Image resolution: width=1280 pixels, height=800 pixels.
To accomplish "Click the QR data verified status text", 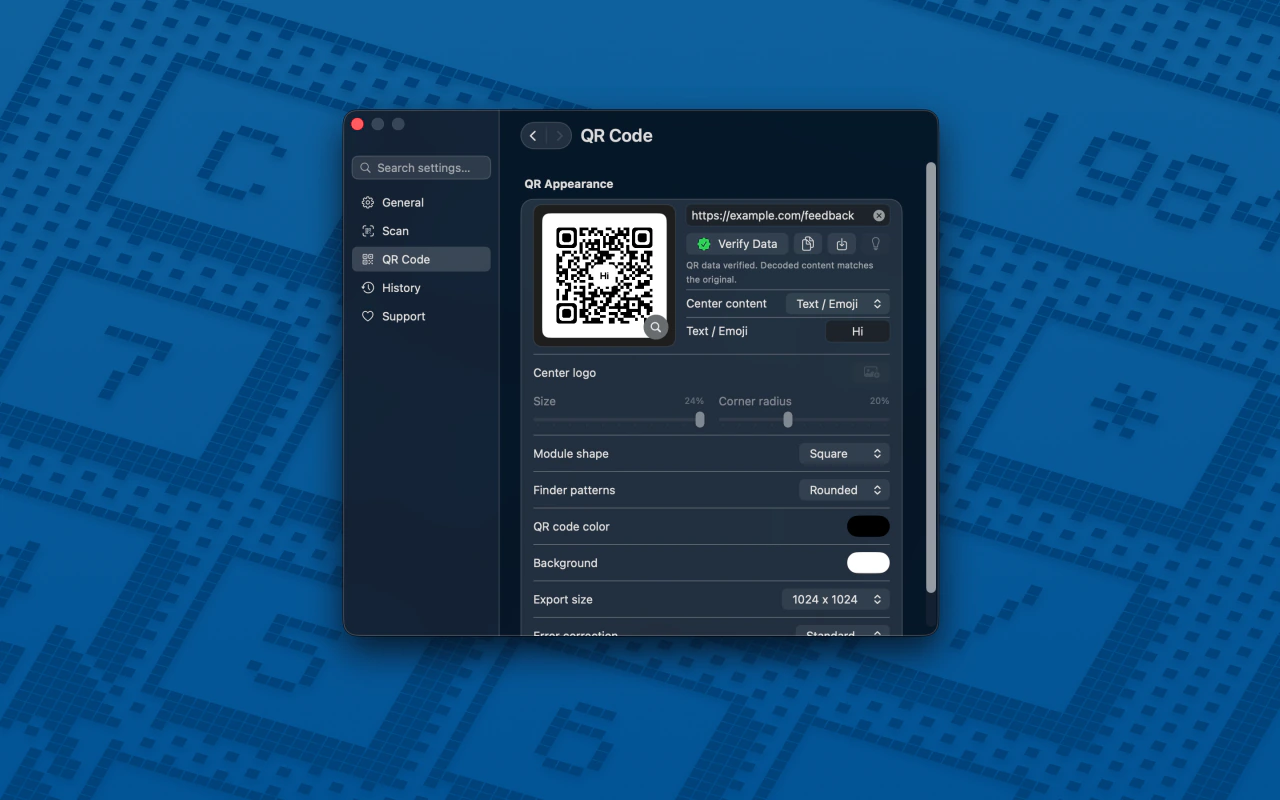I will tap(780, 273).
